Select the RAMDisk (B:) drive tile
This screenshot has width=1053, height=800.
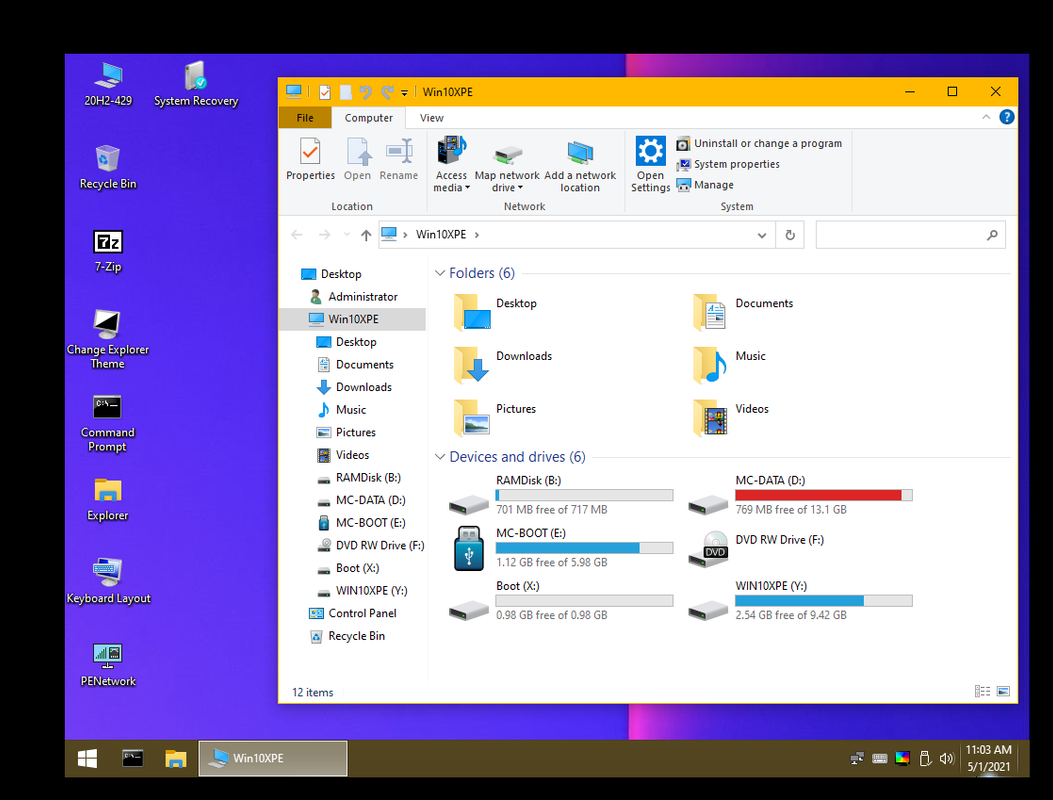[561, 495]
